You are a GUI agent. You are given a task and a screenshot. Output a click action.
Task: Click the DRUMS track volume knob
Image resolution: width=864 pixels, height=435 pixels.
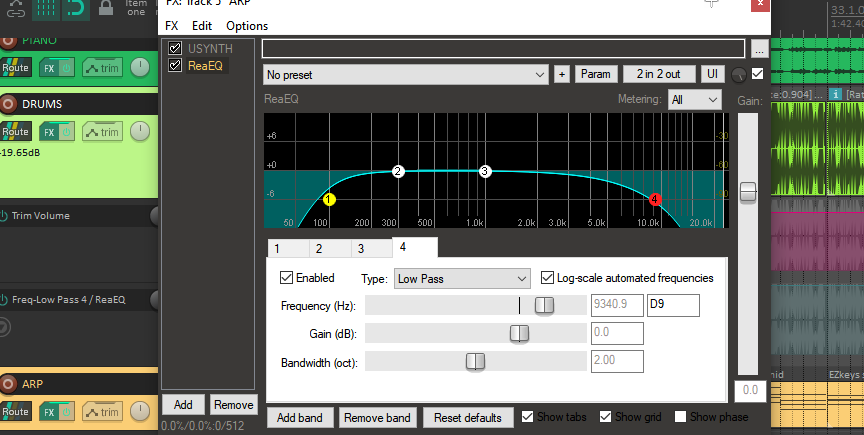click(x=140, y=132)
